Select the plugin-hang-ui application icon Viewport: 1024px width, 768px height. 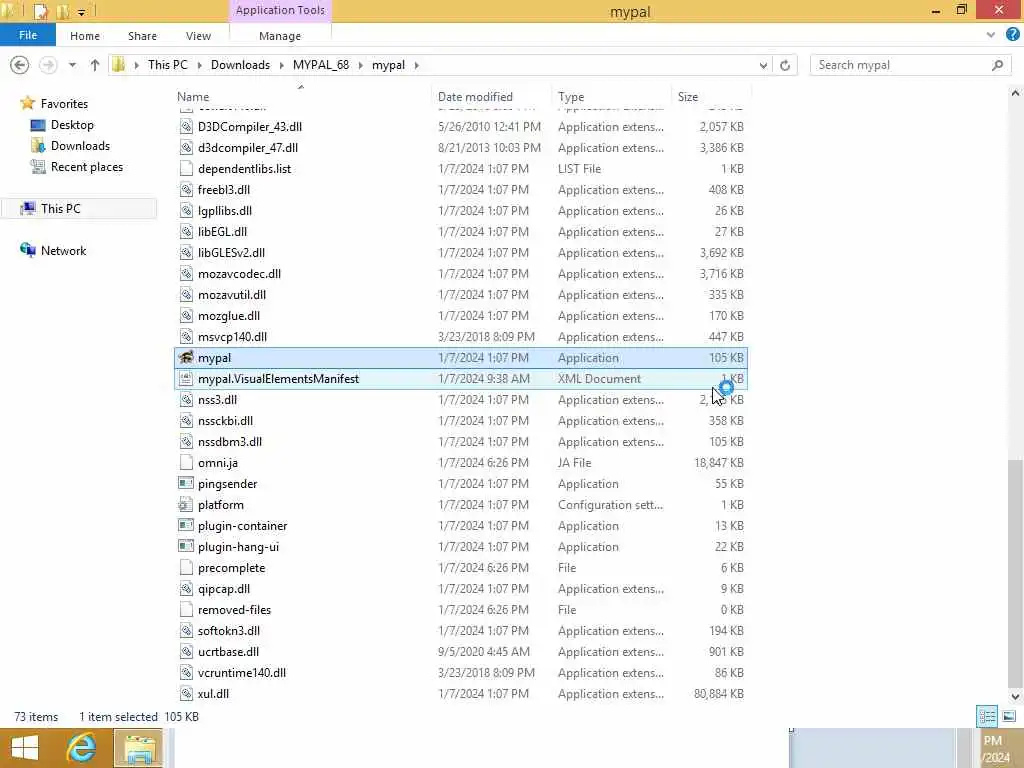(186, 546)
